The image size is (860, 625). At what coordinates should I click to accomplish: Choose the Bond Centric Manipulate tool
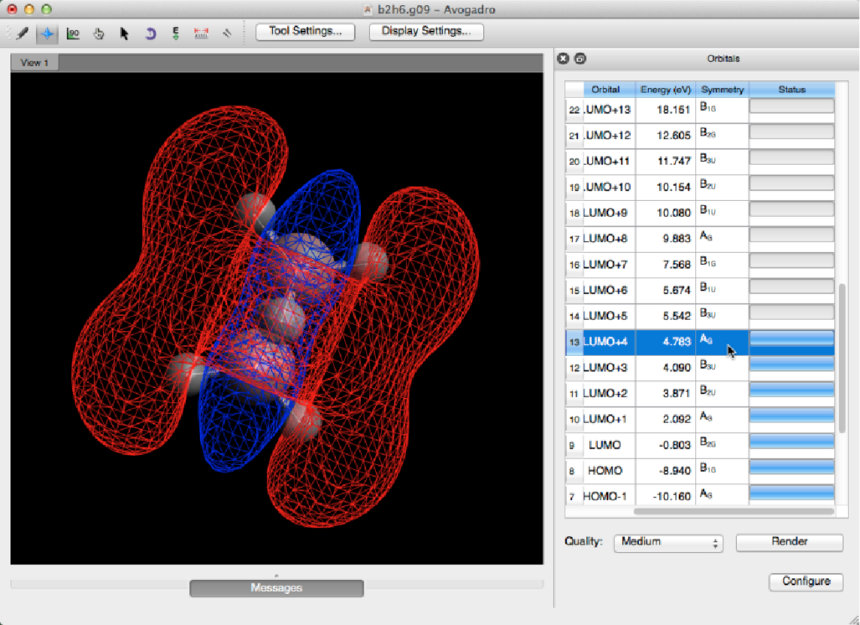pos(73,33)
